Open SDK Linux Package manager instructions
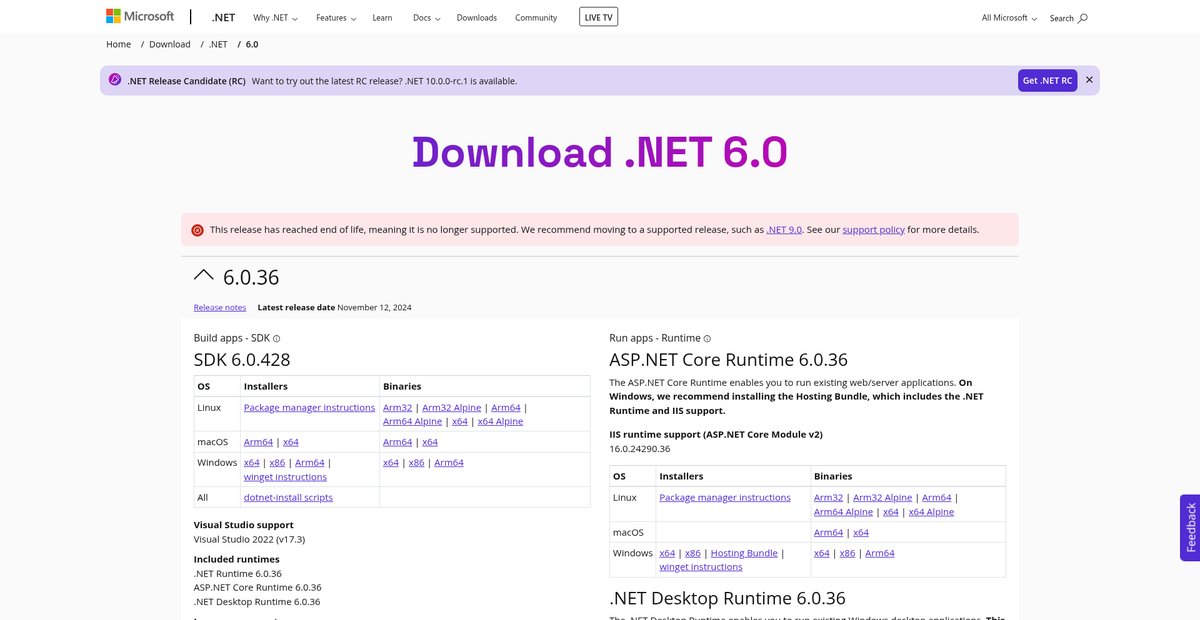1200x620 pixels. 309,408
